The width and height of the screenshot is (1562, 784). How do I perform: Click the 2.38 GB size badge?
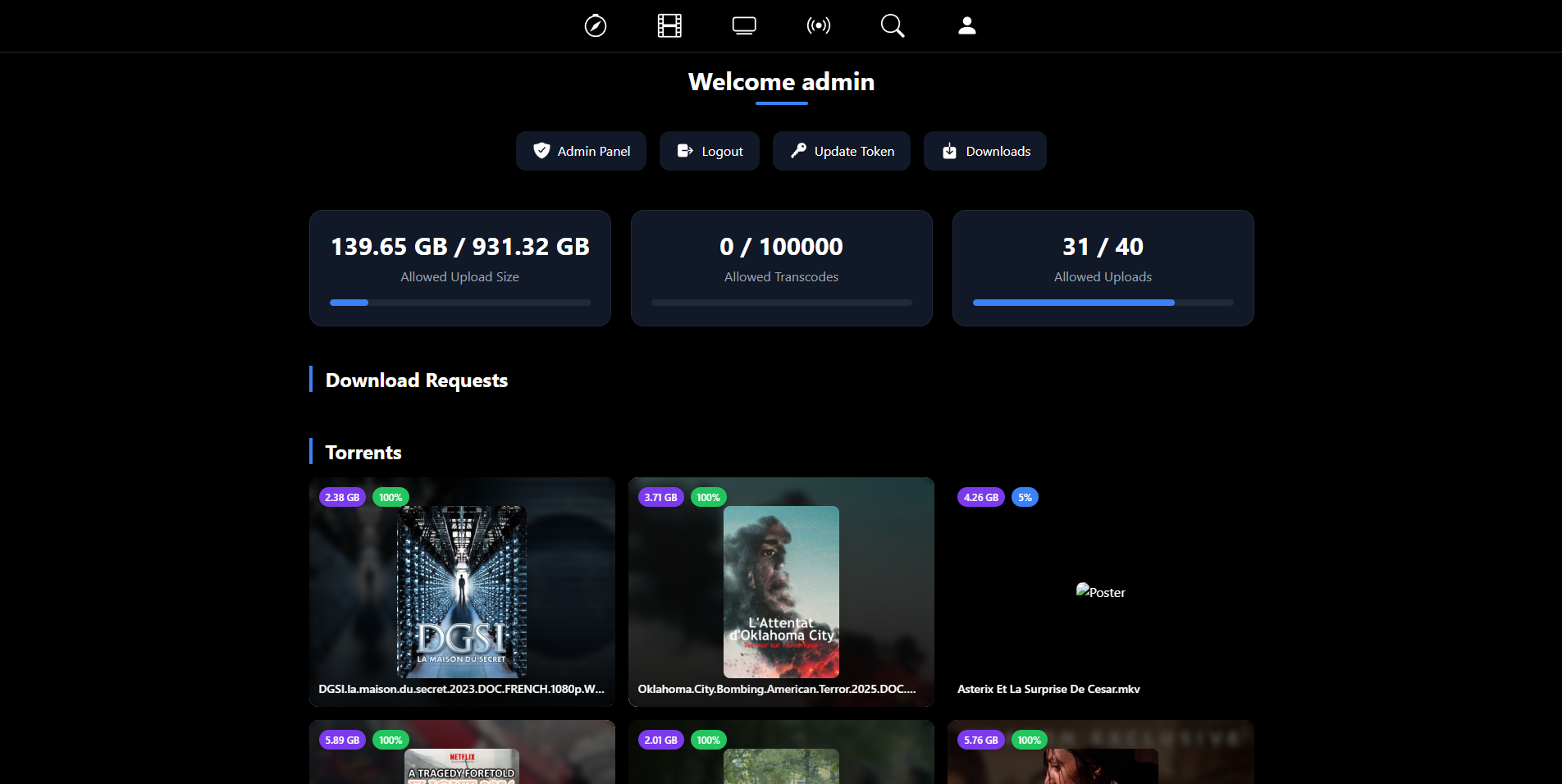(x=342, y=497)
